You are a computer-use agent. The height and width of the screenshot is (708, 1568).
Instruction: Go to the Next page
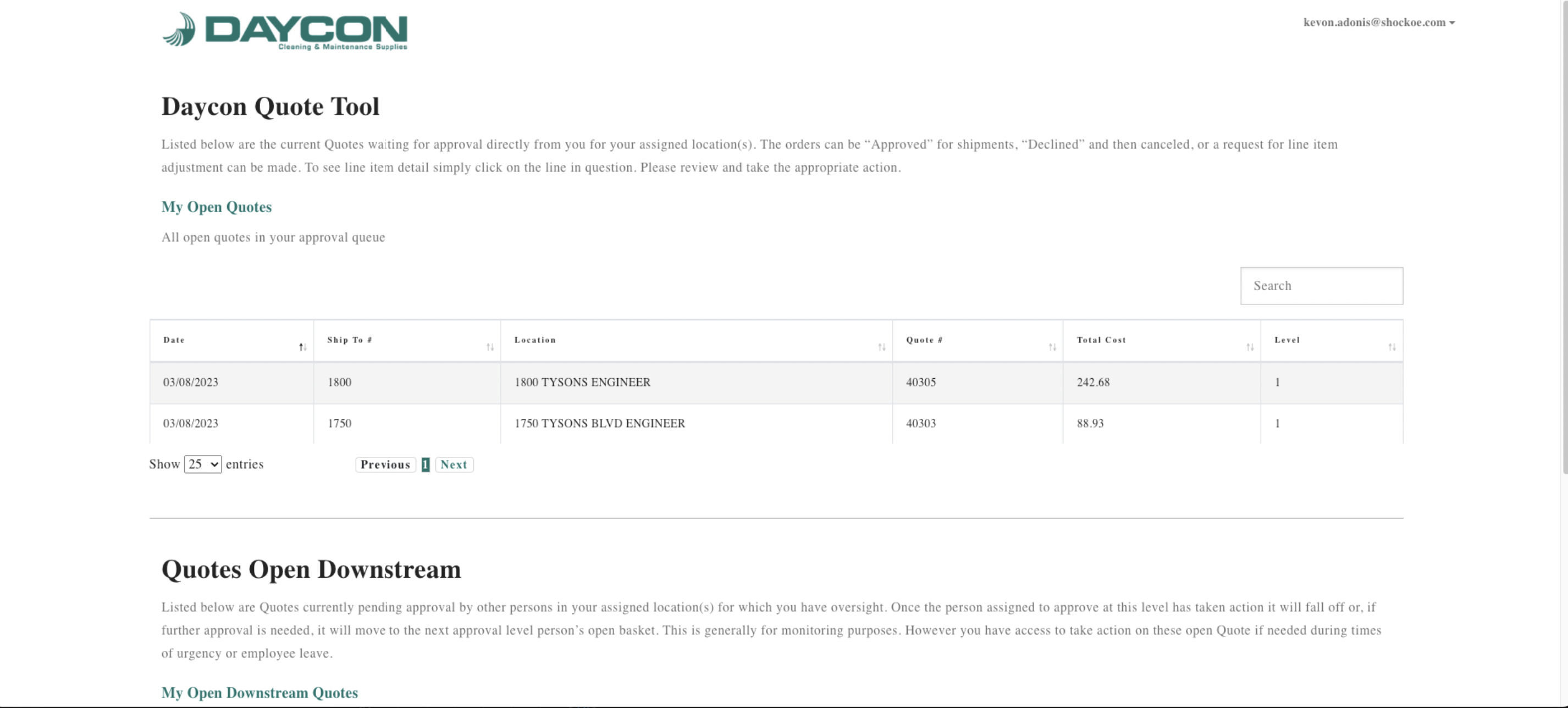(454, 465)
